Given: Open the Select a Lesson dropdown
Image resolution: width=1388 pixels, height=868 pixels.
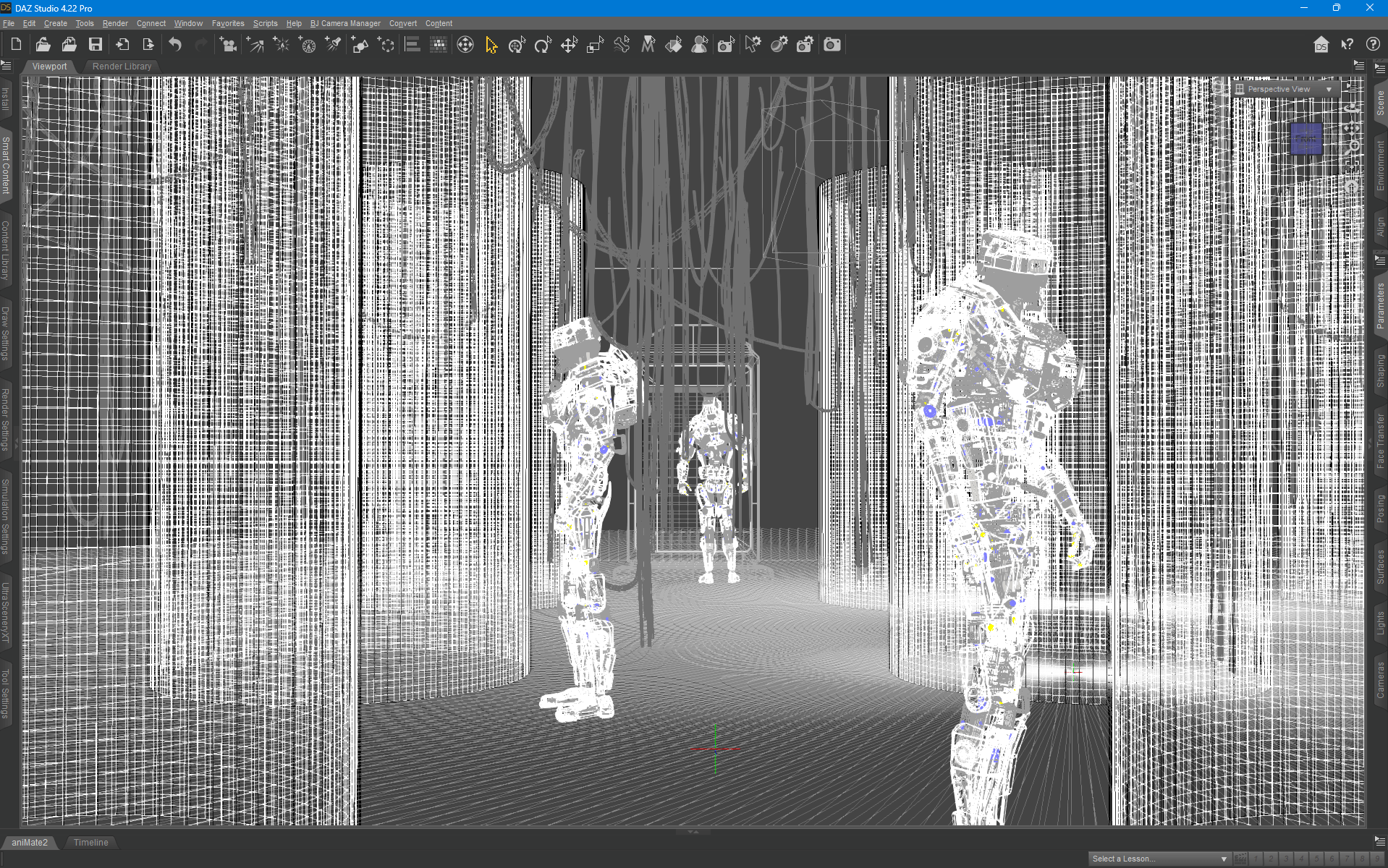Looking at the screenshot, I should pos(1159,859).
